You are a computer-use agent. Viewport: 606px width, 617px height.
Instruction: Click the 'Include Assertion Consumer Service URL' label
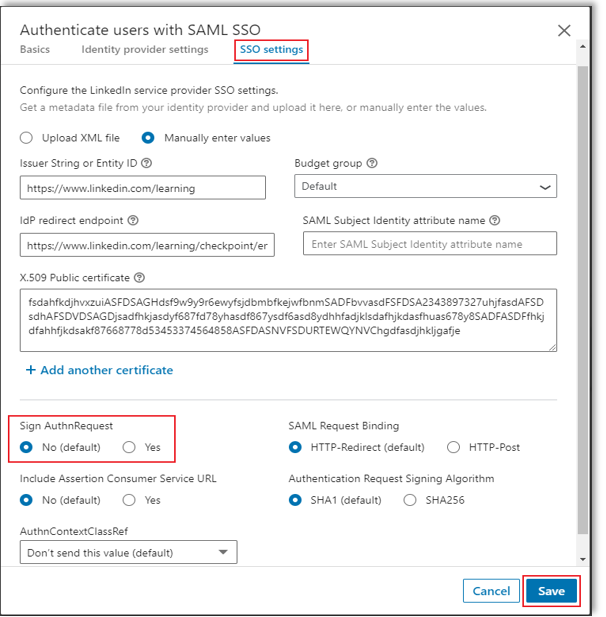118,478
